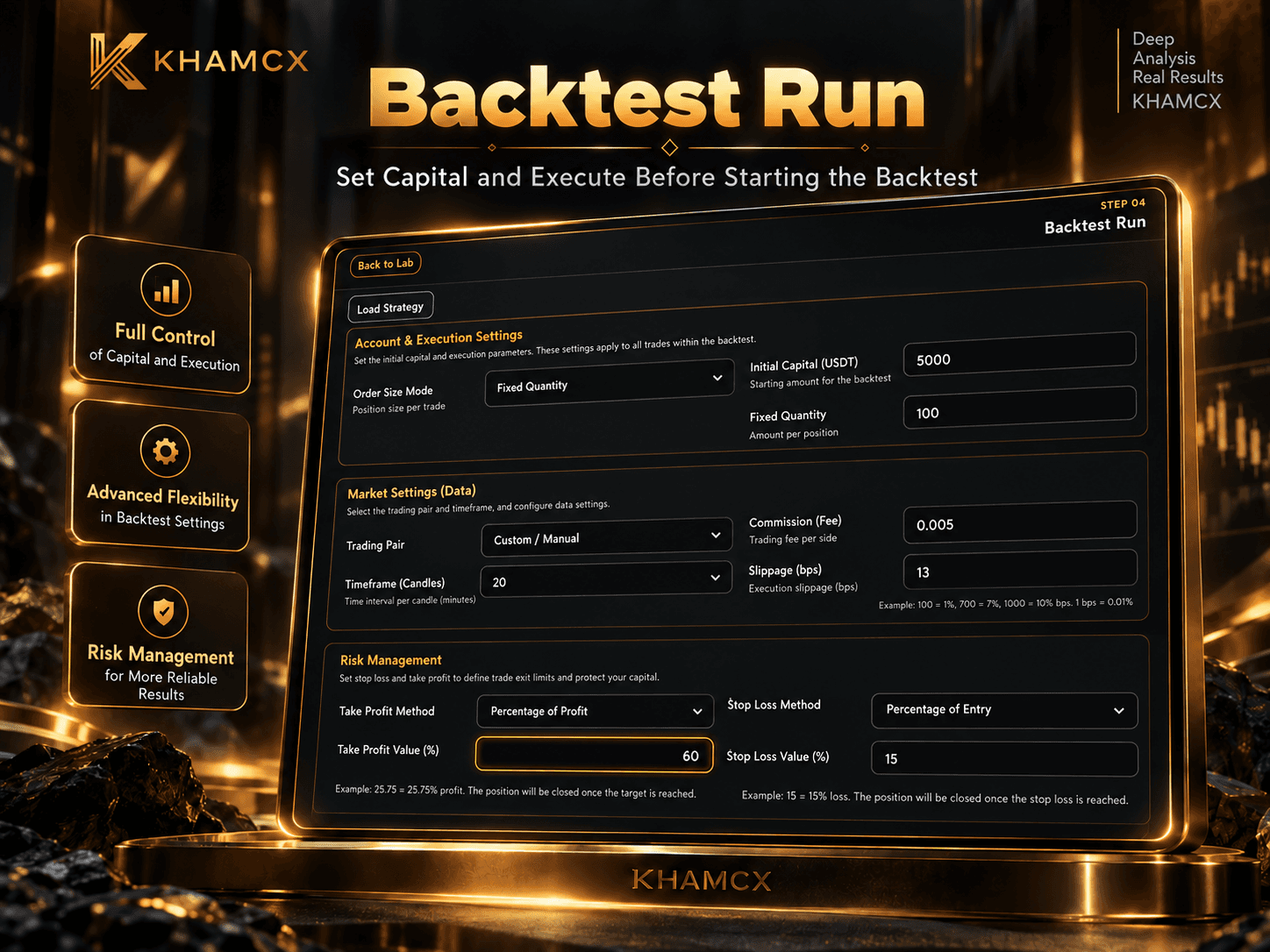
Task: Click the Risk Management section heading
Action: pos(390,660)
